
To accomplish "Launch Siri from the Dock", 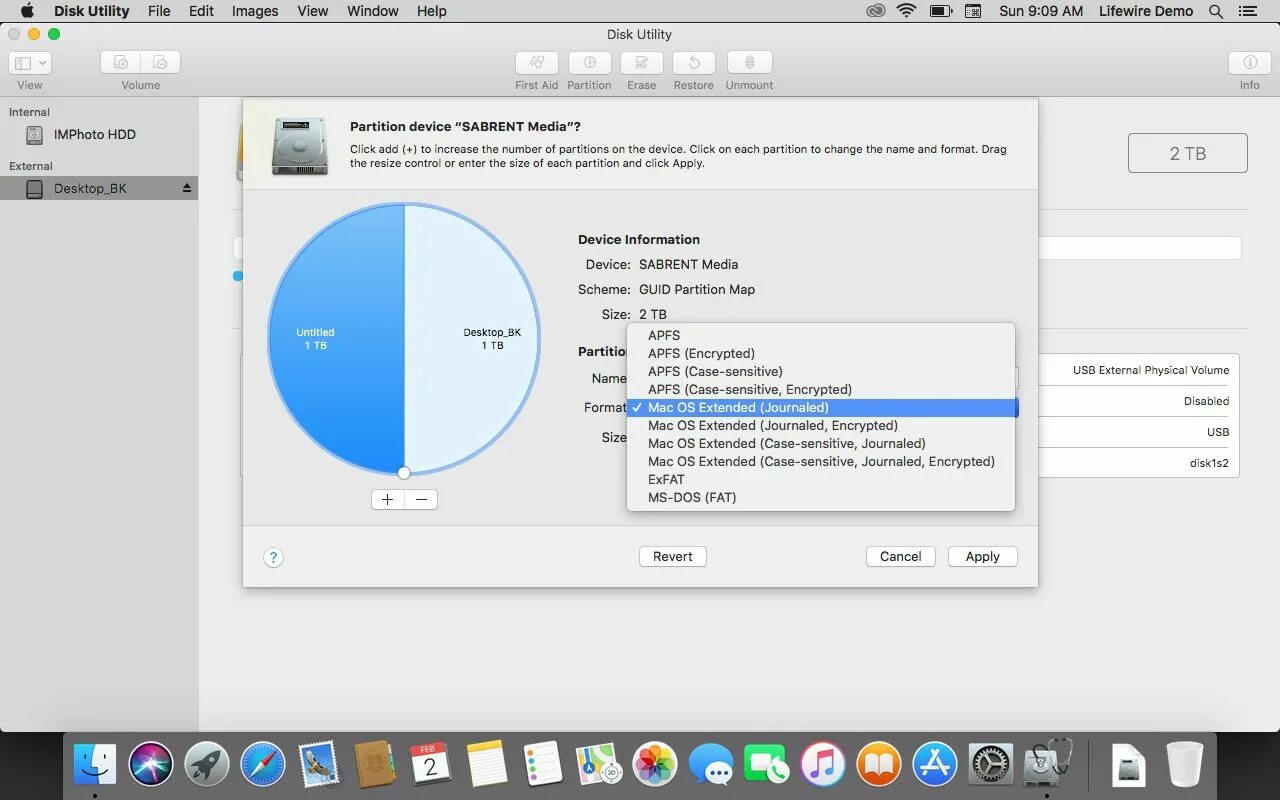I will [151, 765].
